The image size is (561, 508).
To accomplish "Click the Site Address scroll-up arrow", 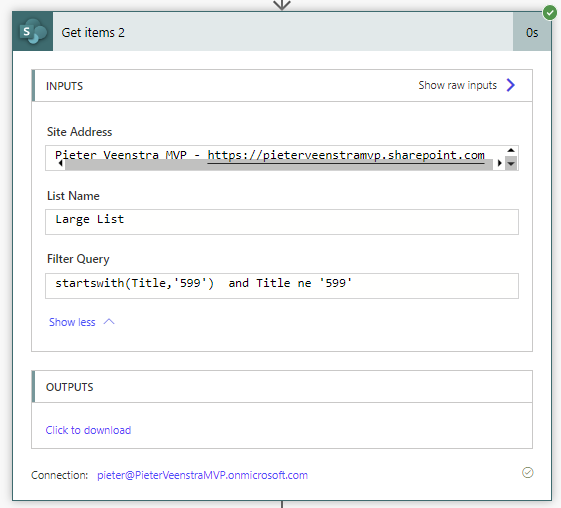I will 511,150.
